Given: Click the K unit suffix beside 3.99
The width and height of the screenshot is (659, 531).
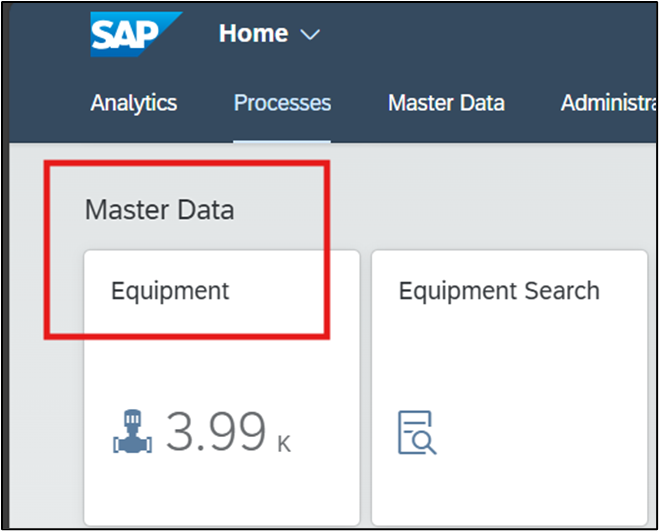Looking at the screenshot, I should pos(284,443).
